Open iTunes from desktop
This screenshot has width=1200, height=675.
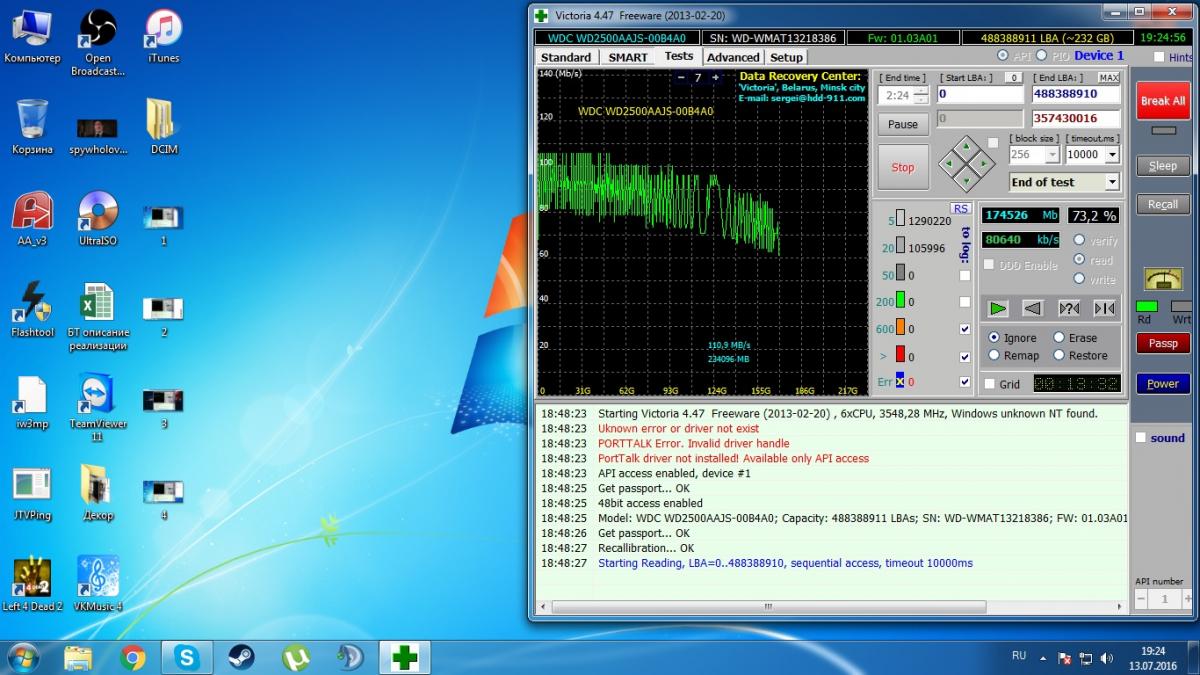164,37
